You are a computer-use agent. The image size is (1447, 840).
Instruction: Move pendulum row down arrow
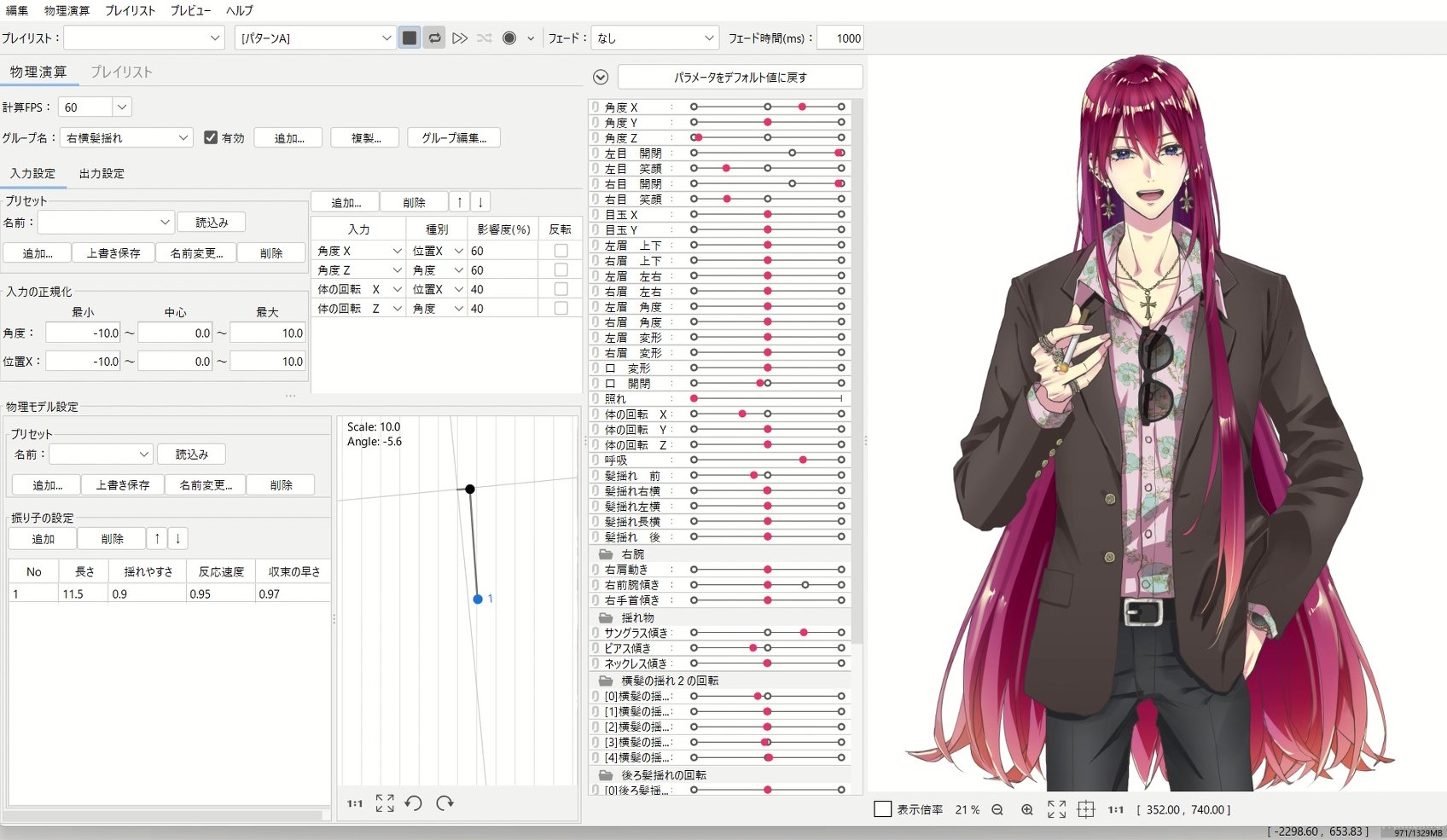[x=177, y=539]
